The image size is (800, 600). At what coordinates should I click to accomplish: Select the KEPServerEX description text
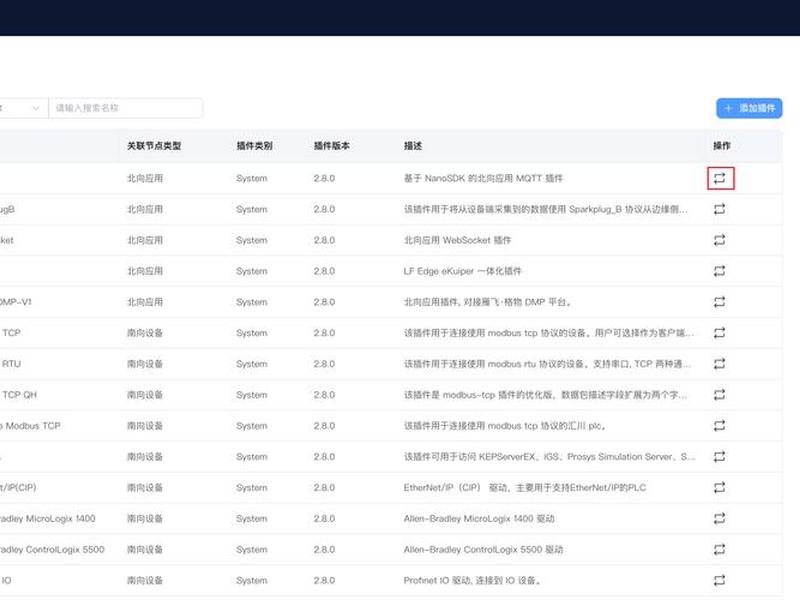[549, 457]
